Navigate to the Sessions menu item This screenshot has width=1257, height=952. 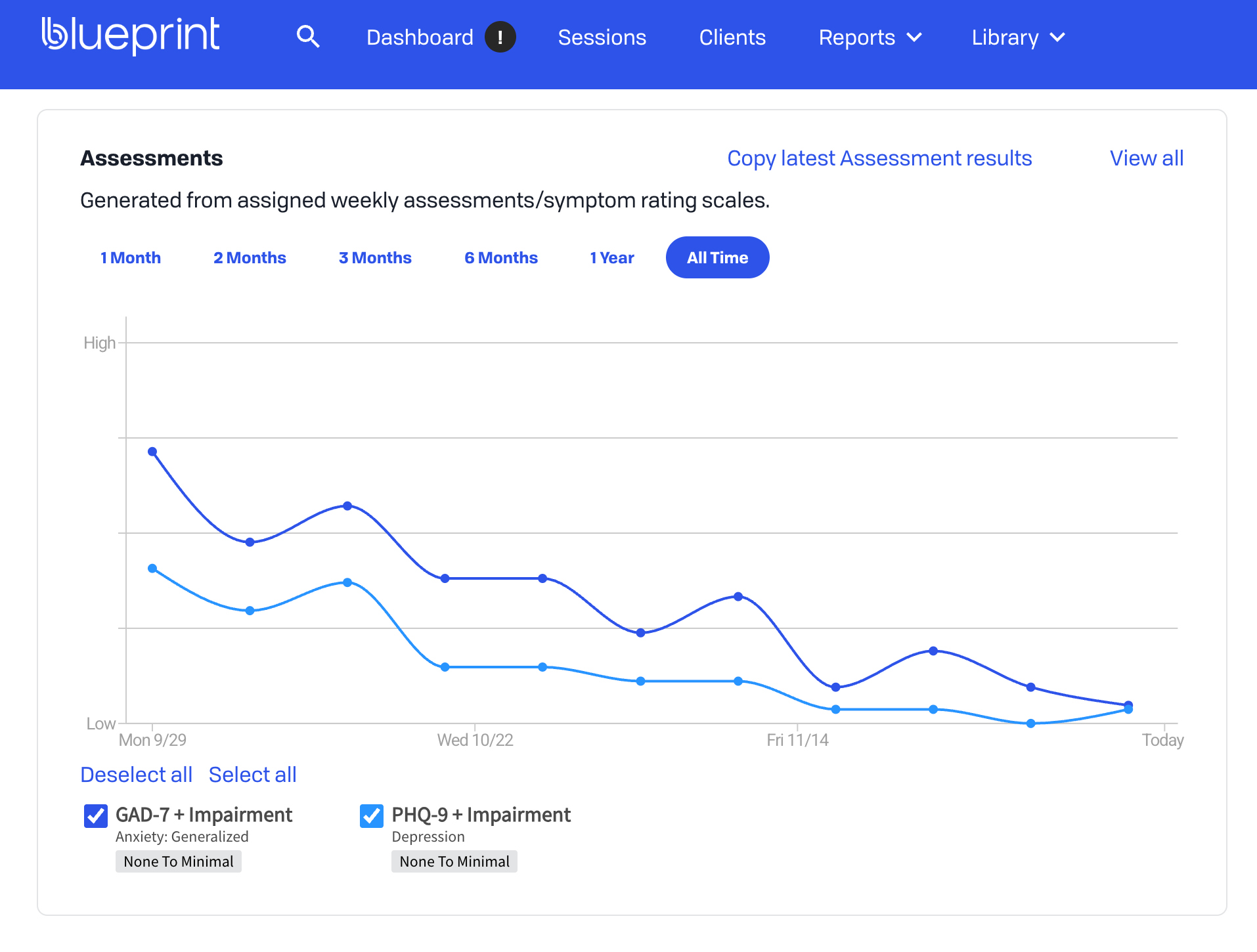point(602,37)
